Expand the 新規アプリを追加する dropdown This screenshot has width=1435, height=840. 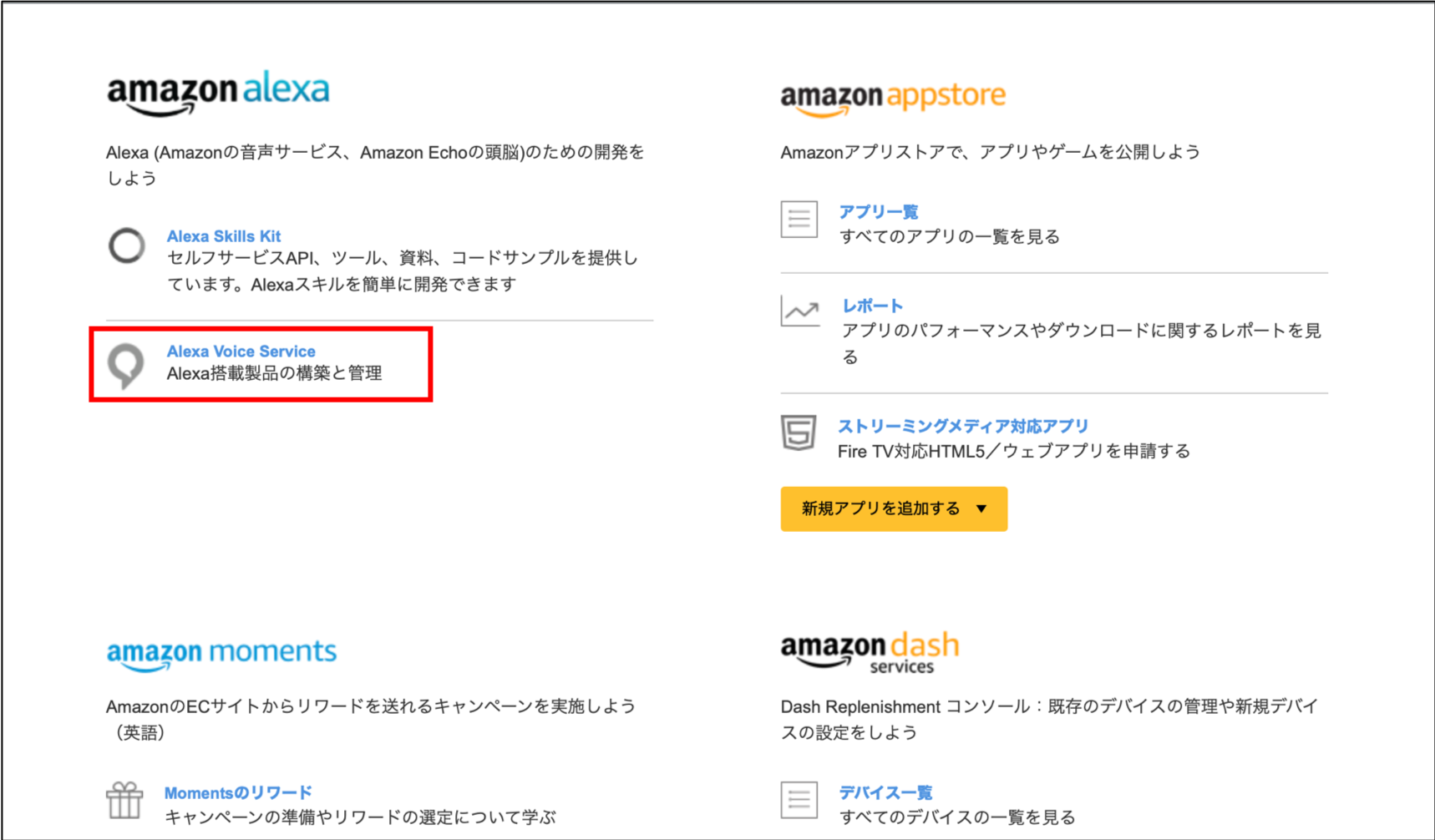click(x=893, y=509)
